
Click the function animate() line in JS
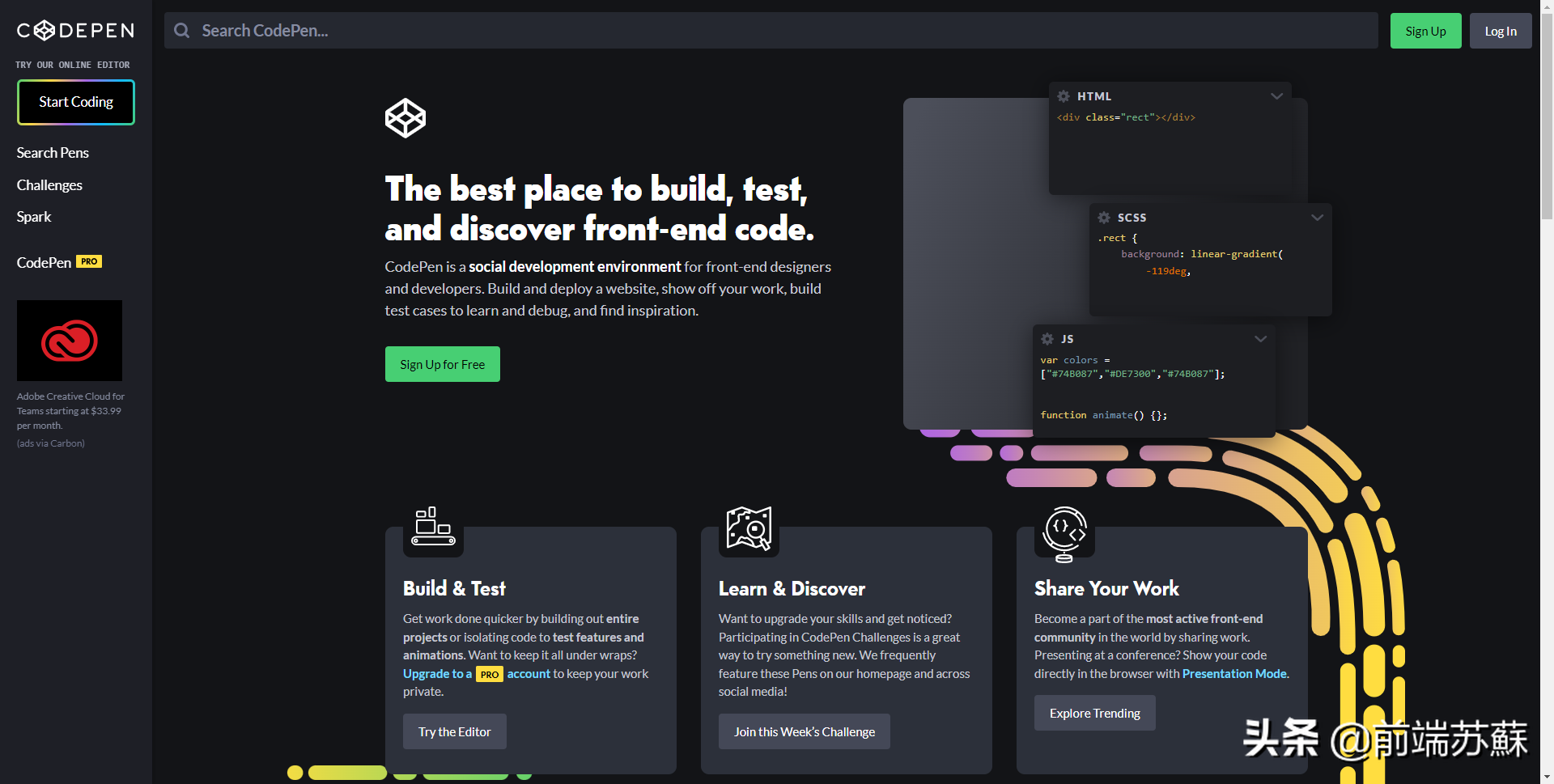click(x=1104, y=415)
